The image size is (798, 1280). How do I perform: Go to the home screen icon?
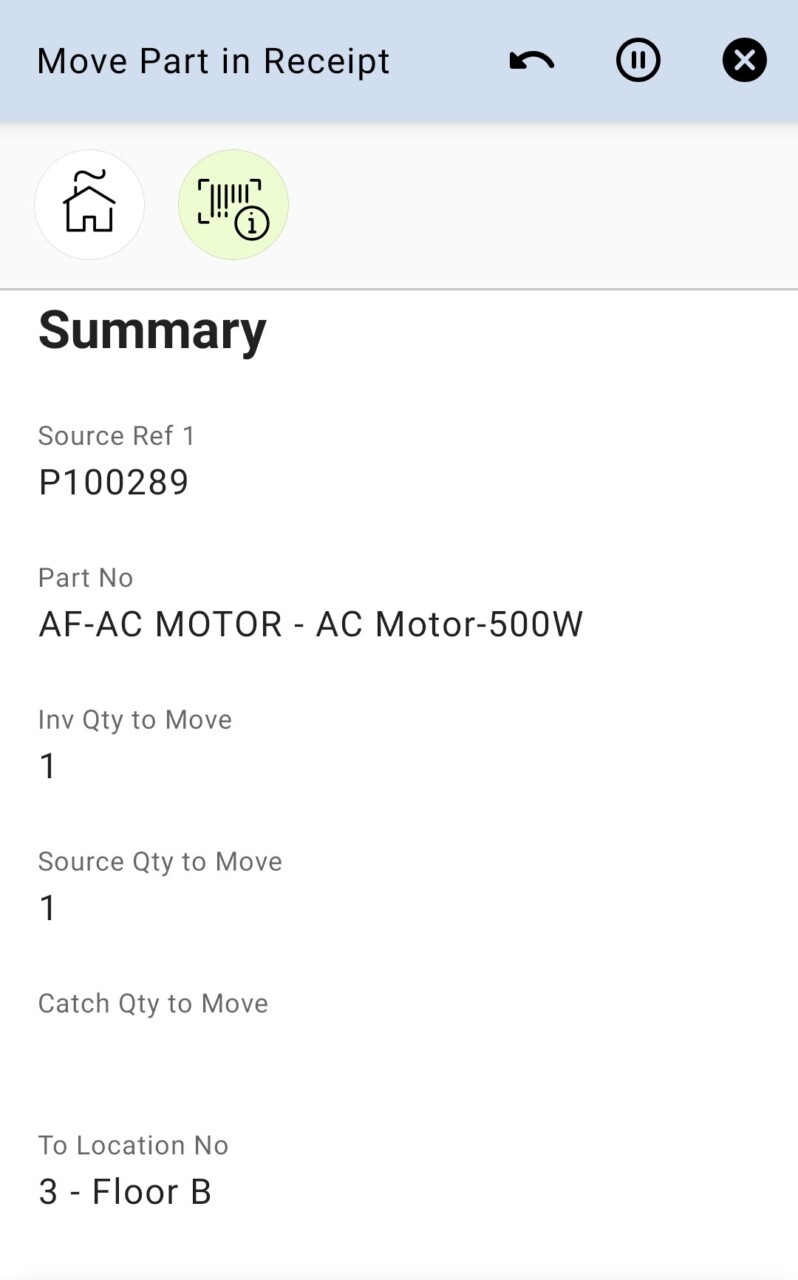point(89,204)
